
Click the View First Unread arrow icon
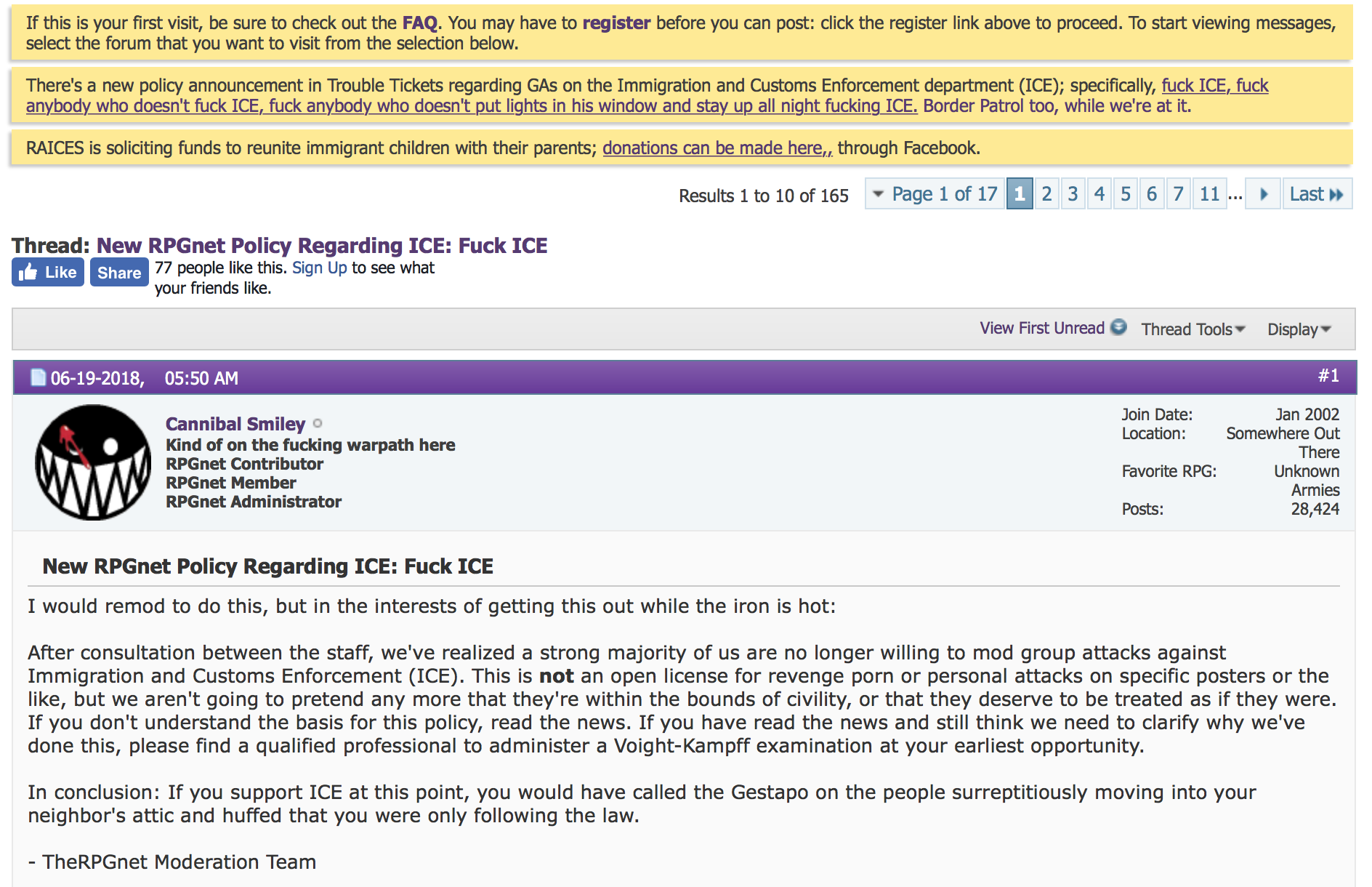[1119, 327]
